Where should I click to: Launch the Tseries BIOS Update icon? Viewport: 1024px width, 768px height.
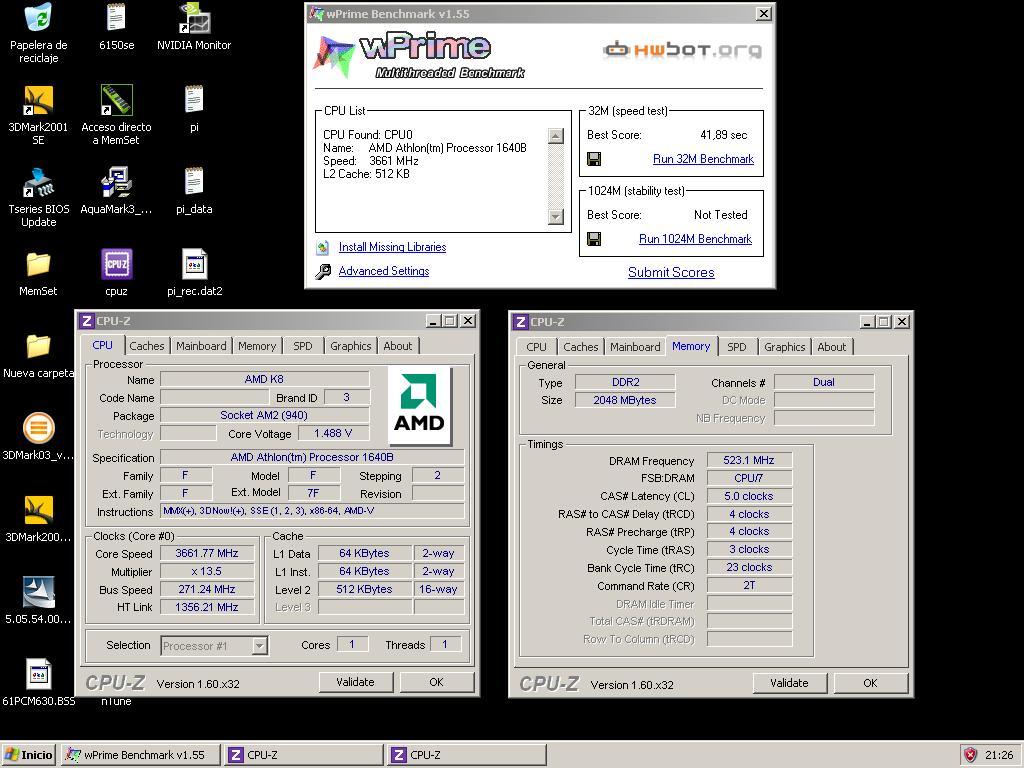pos(39,183)
